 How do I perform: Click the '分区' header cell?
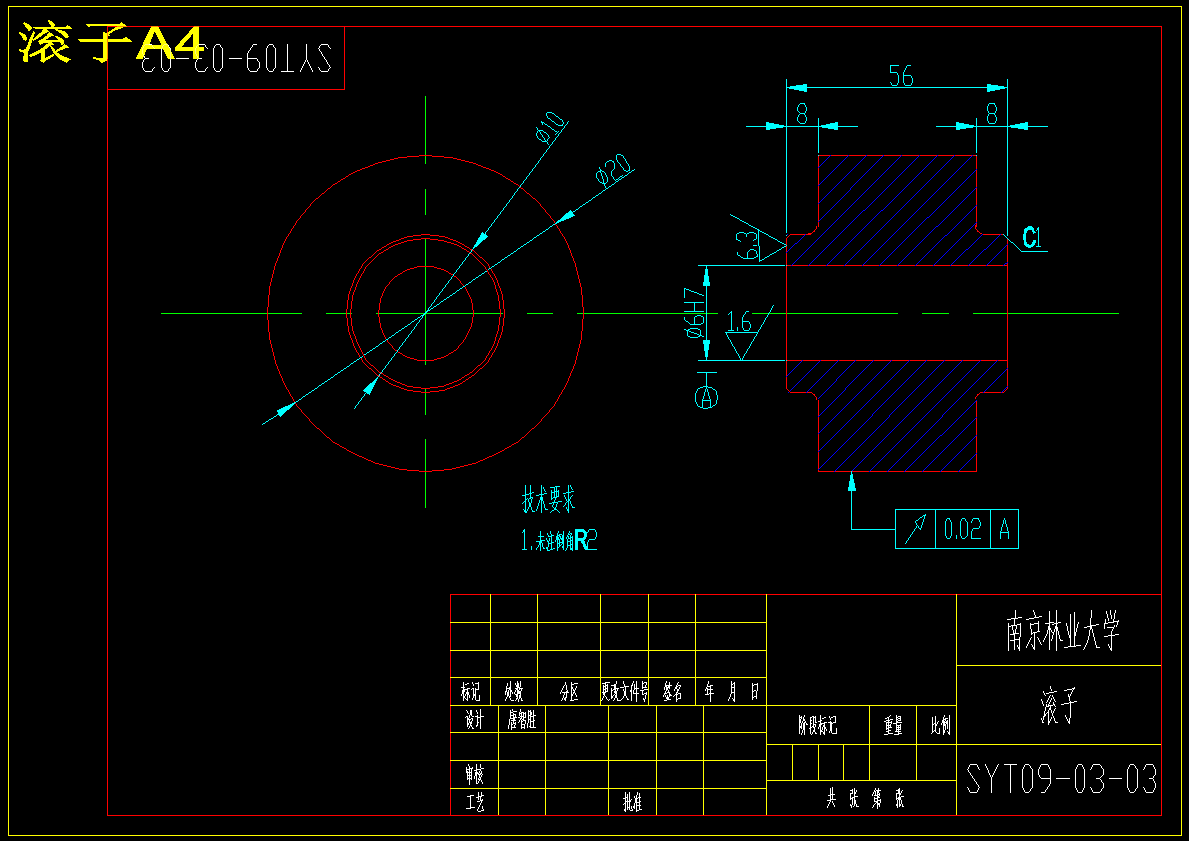point(569,692)
